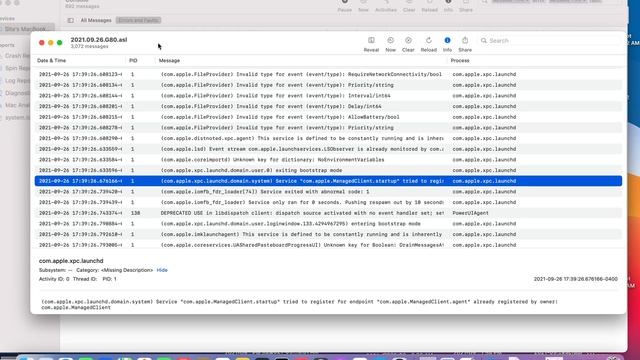The image size is (640, 360).
Task: Select the PowerUIAgent DEPRECATED USE row
Action: 328,213
